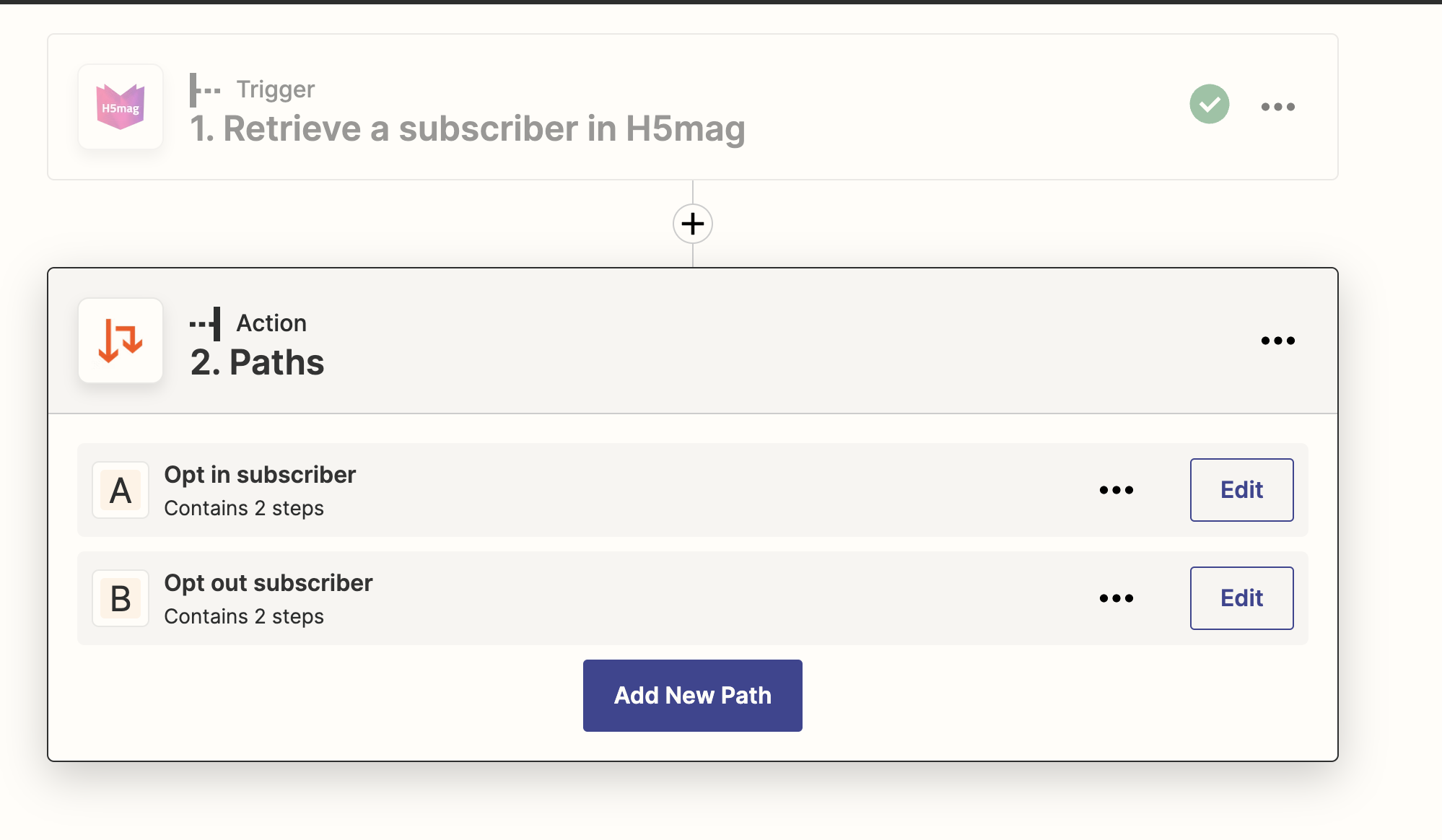Image resolution: width=1442 pixels, height=840 pixels.
Task: Click the Action label icon
Action: (206, 324)
